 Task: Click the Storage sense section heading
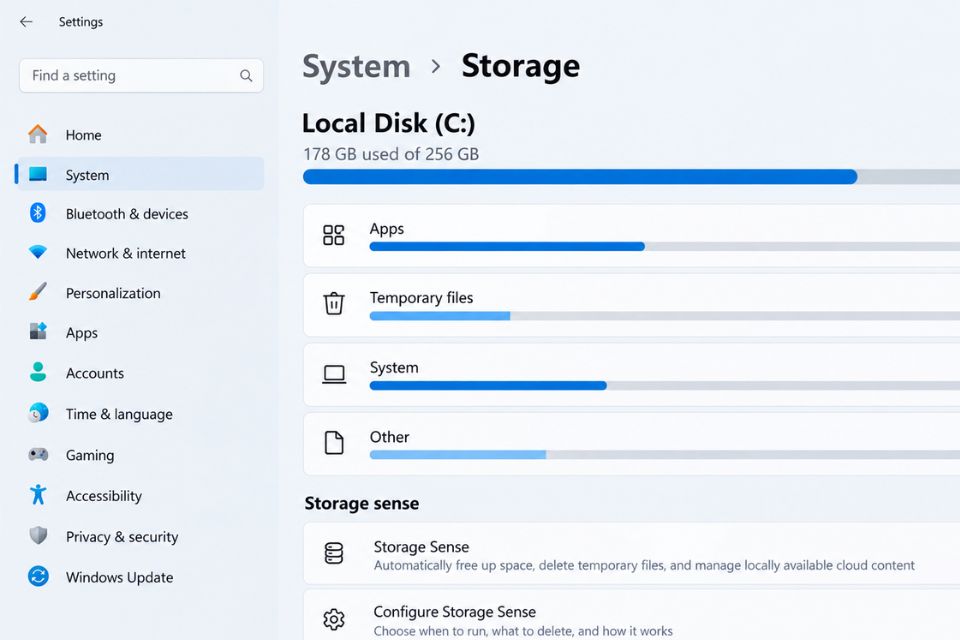362,503
